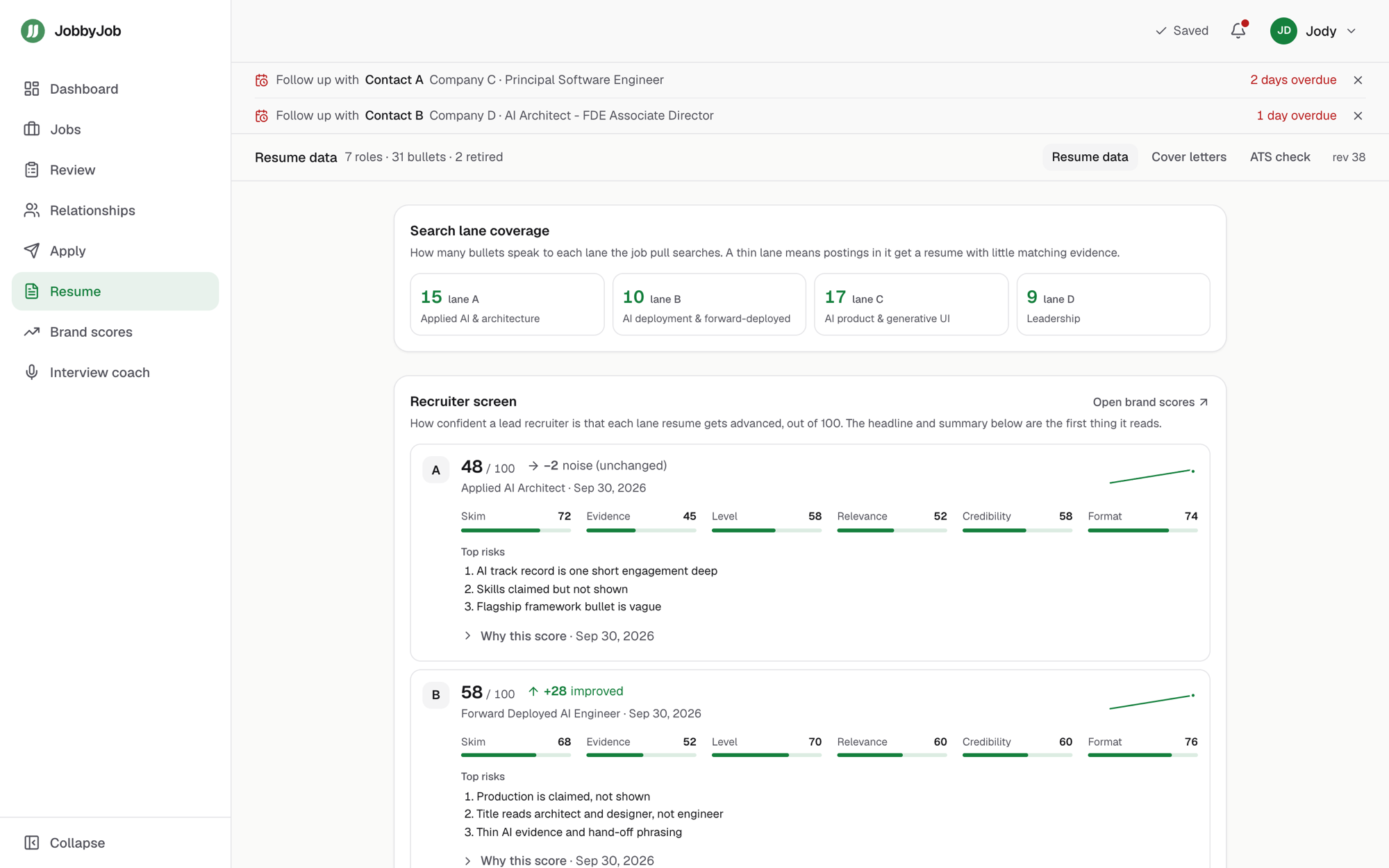Switch to the Cover letters tab
This screenshot has width=1389, height=868.
click(1188, 157)
